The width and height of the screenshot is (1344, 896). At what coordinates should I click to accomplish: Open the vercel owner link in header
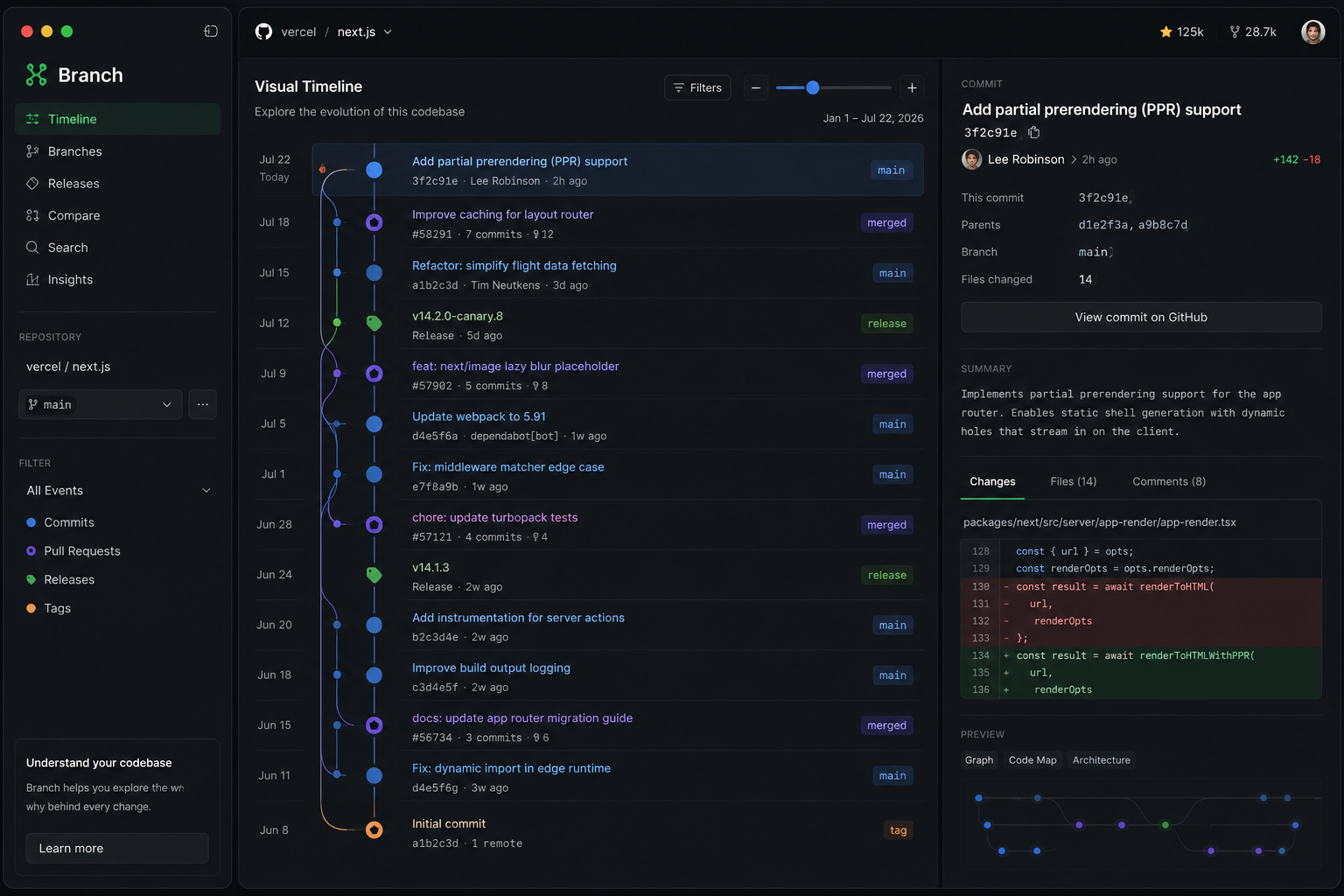(298, 32)
